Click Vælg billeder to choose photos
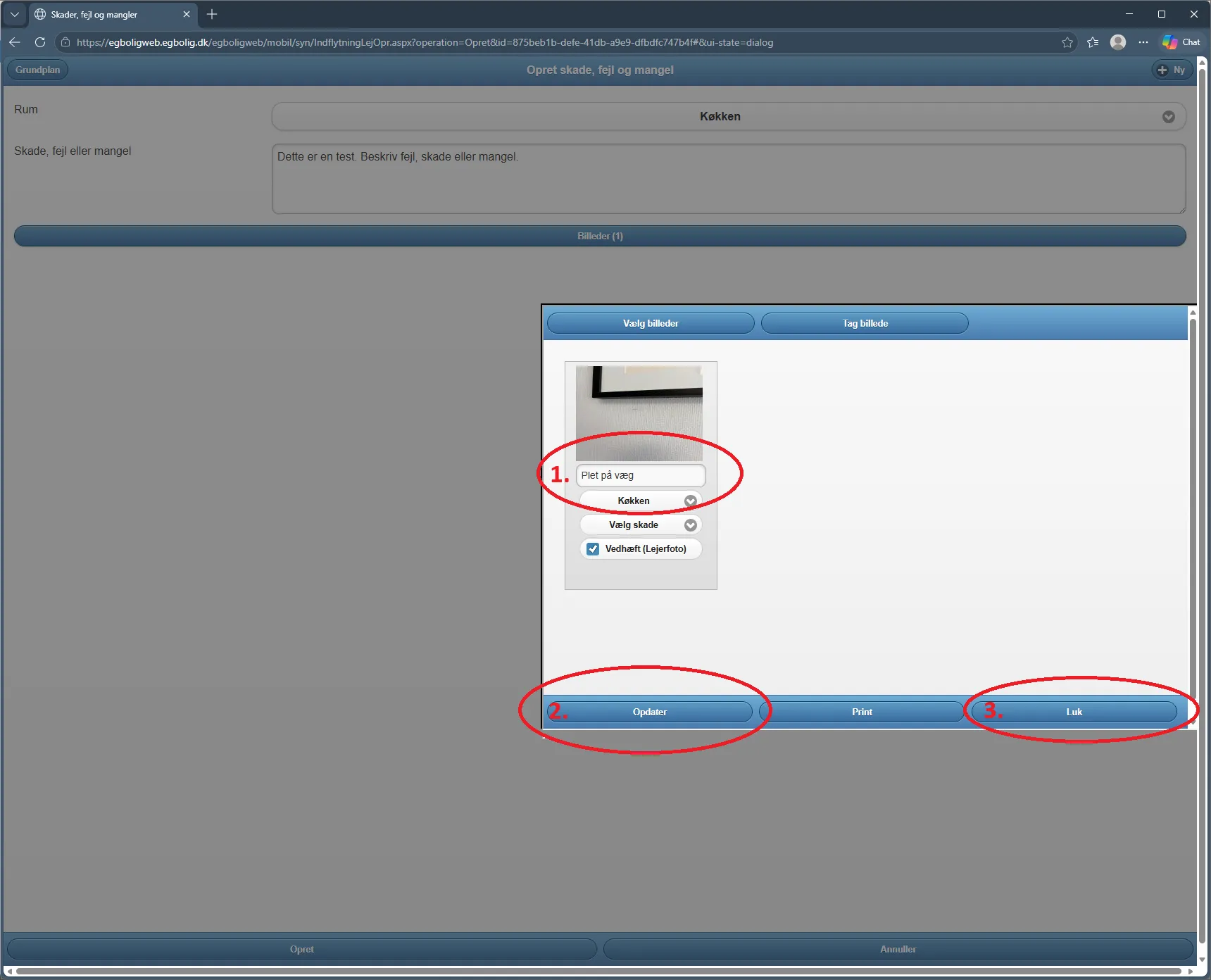 point(651,323)
